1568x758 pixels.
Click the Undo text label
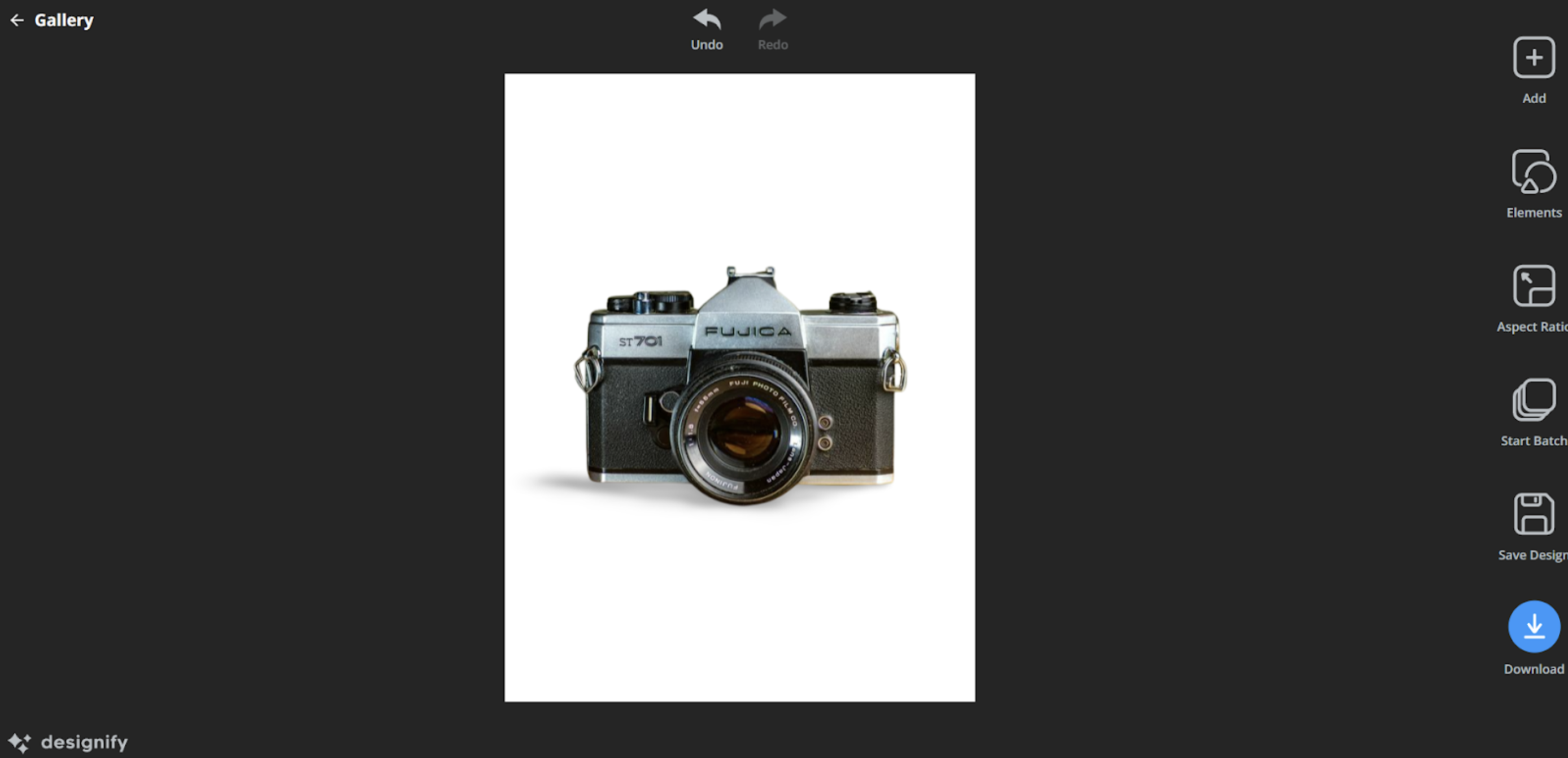pos(707,45)
